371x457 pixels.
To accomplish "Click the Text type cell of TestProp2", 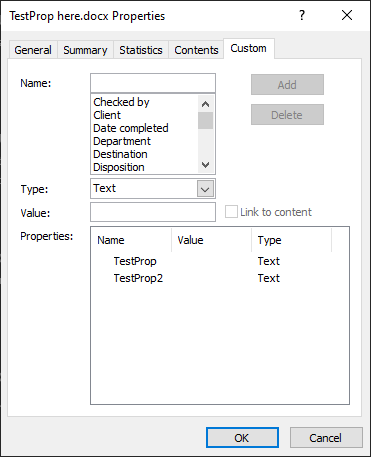I will pyautogui.click(x=269, y=278).
